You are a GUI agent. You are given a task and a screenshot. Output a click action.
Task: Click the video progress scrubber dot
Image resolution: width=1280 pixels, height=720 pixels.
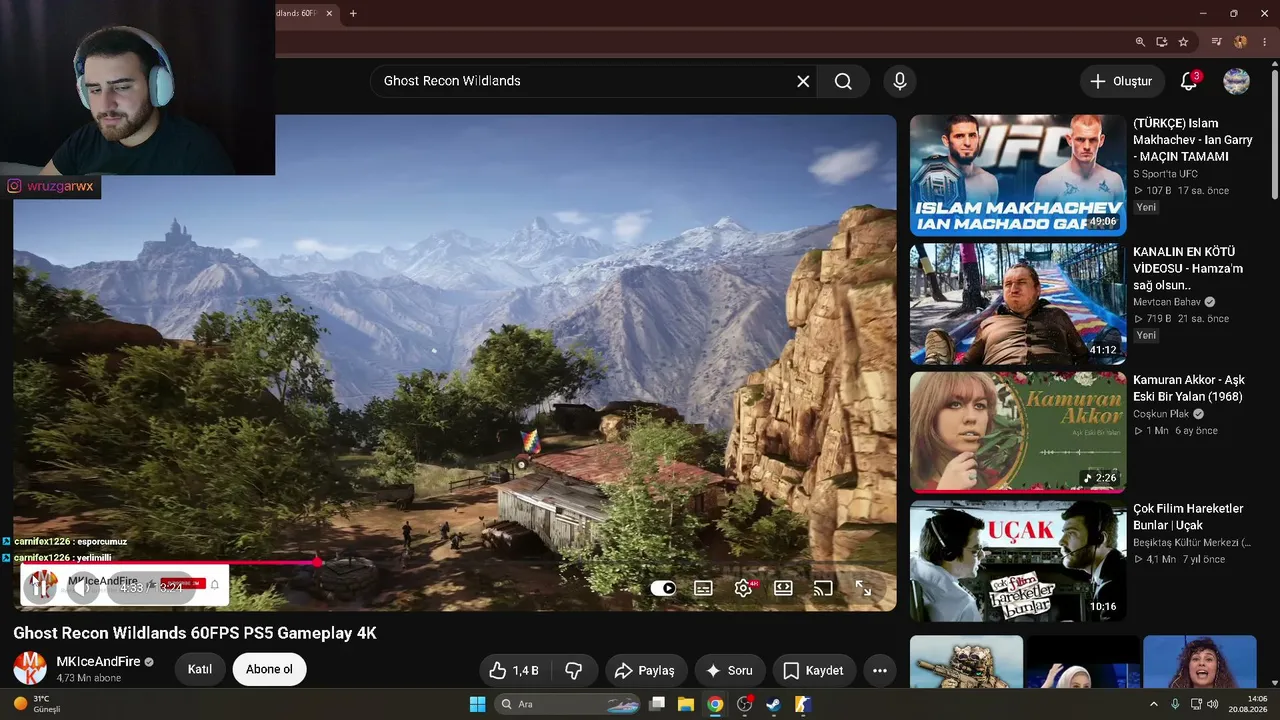pos(318,562)
